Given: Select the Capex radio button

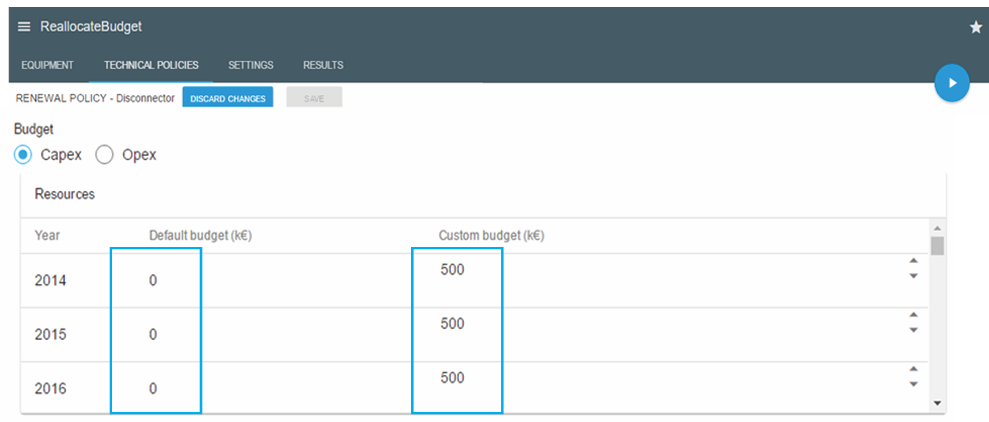Looking at the screenshot, I should pos(24,155).
